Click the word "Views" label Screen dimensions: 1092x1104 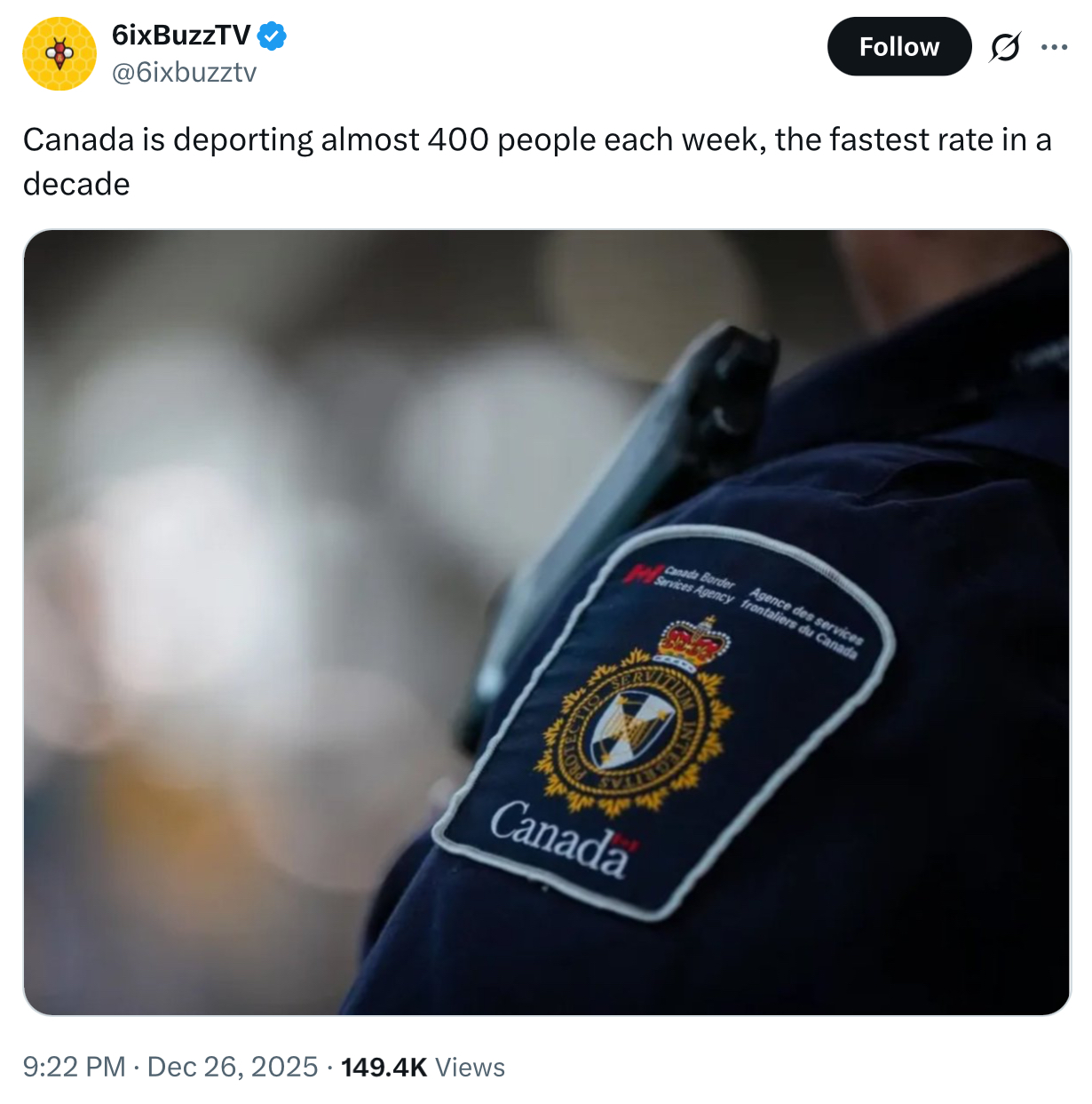click(471, 1067)
